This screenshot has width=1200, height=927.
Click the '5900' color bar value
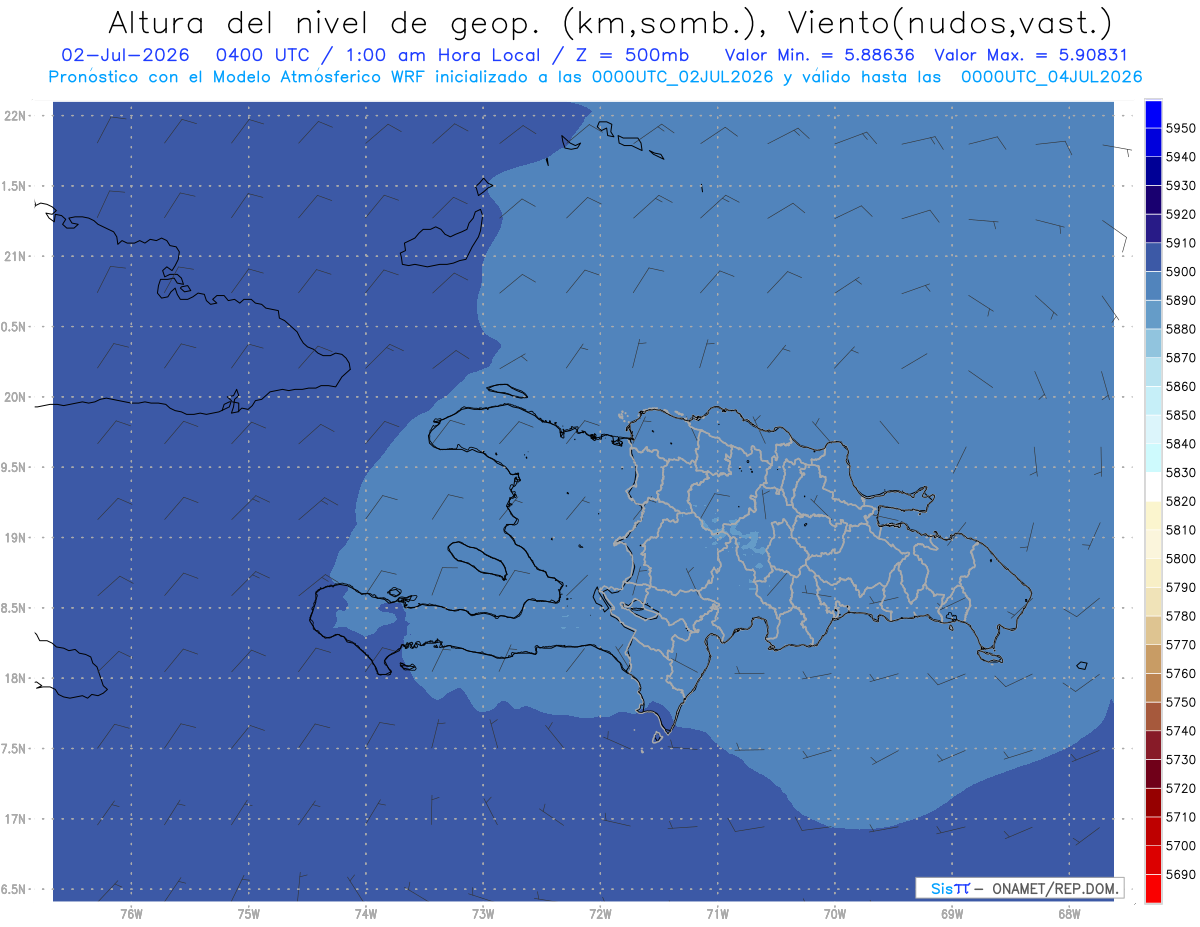pos(1180,272)
